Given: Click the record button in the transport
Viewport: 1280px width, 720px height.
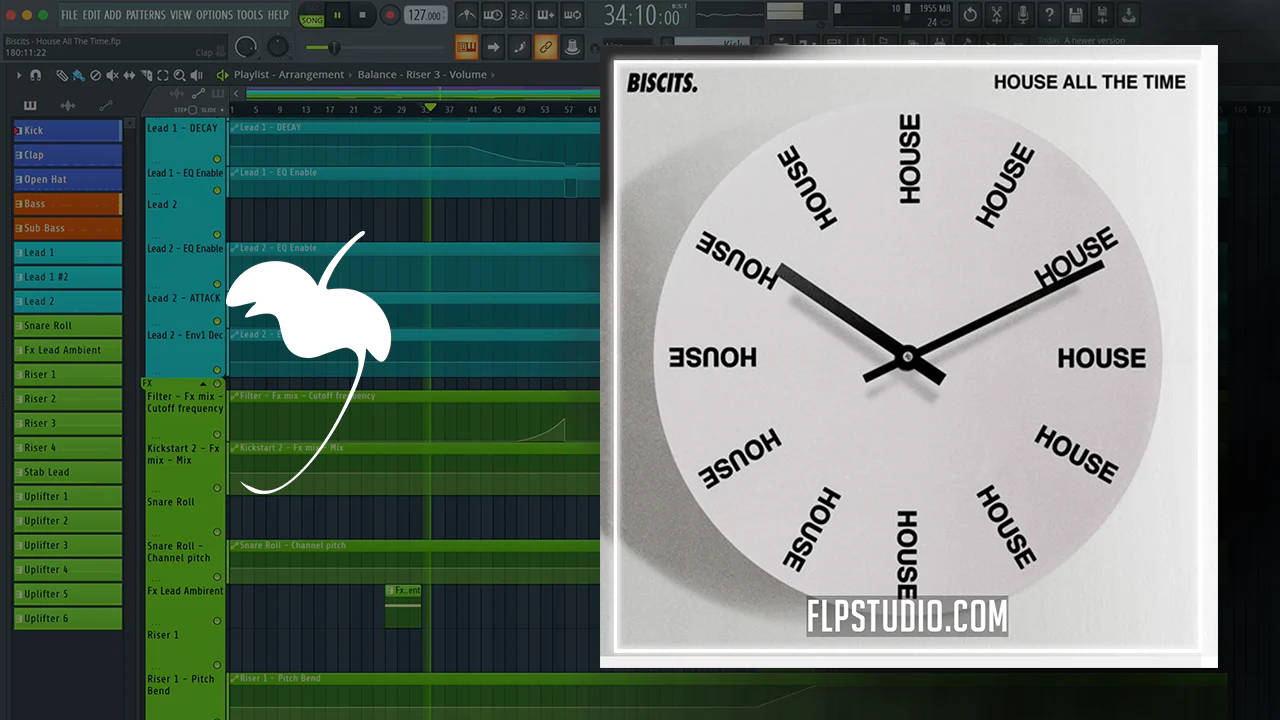Looking at the screenshot, I should (391, 15).
